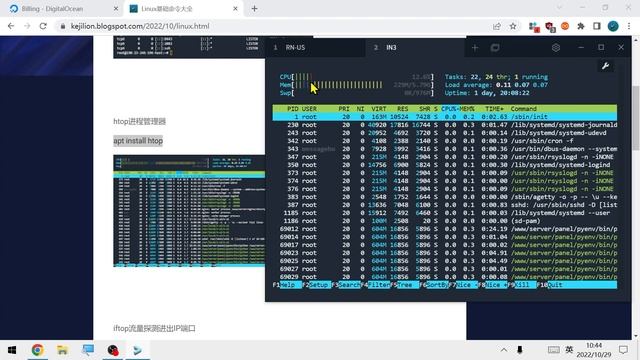Open the clock and date in taskbar
The width and height of the screenshot is (640, 360).
[x=594, y=350]
